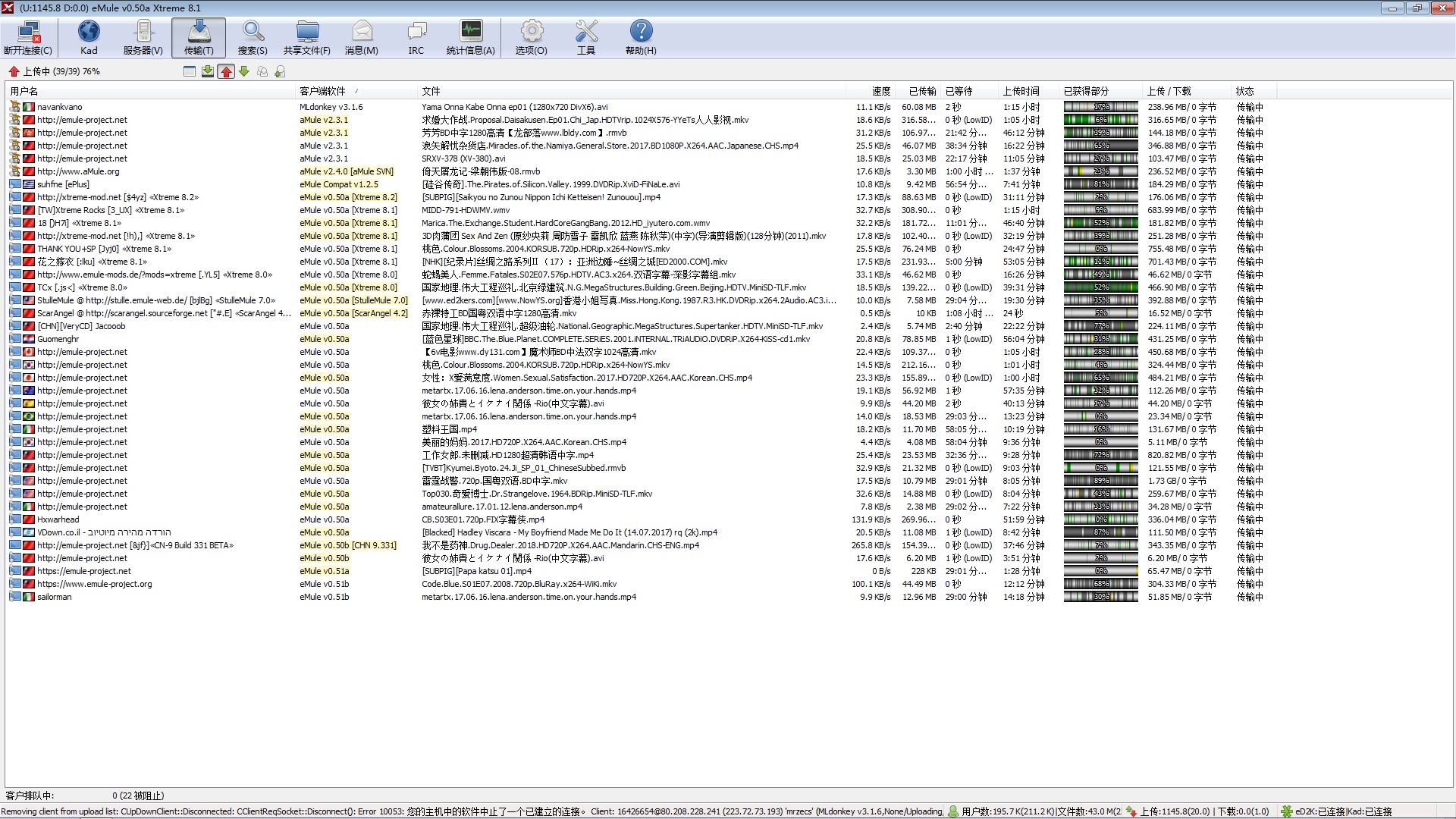This screenshot has height=819, width=1456.
Task: Click the progress bar of Hxwarhead row
Action: tap(1100, 519)
